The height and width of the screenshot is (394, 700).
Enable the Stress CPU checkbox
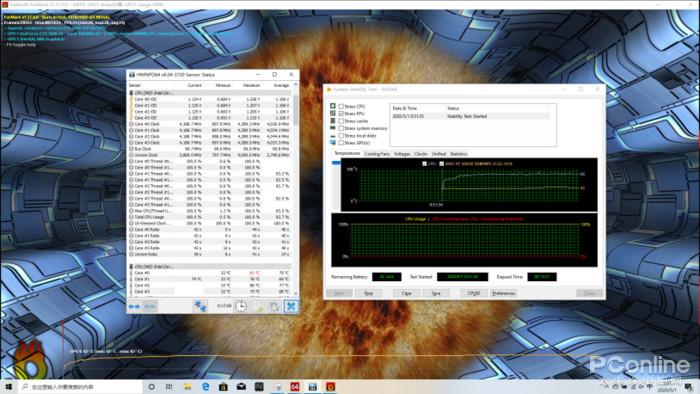341,107
